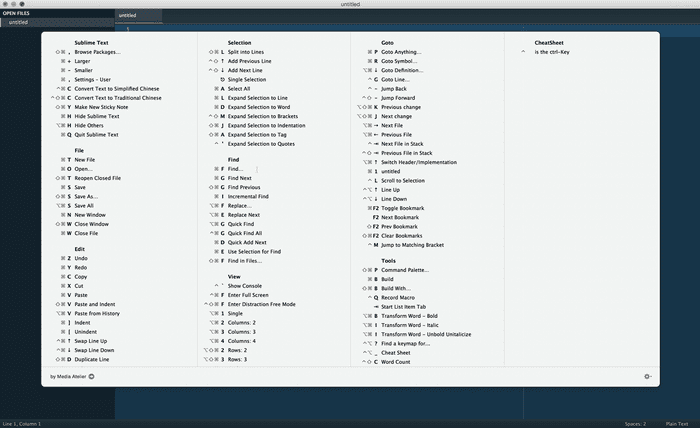The width and height of the screenshot is (700, 428).
Task: Click Scroll to Selection entry
Action: pyautogui.click(x=403, y=181)
